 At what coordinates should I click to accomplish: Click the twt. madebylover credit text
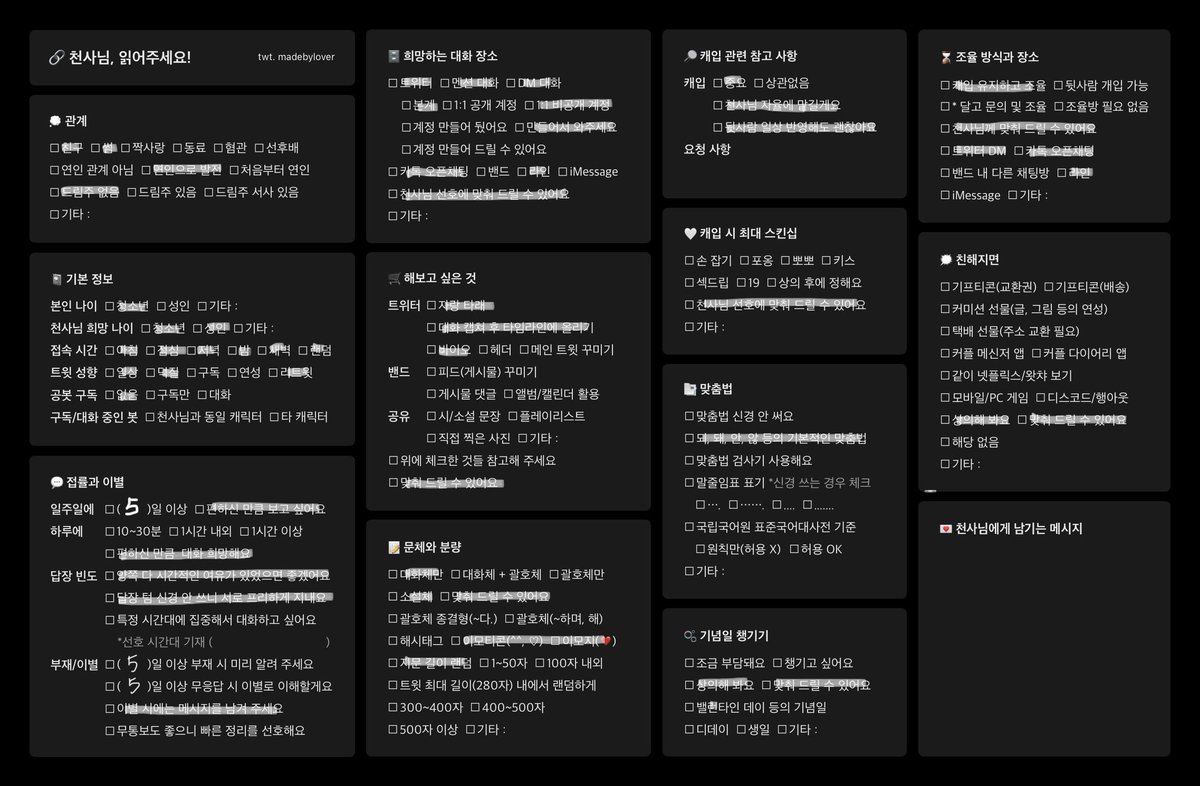point(296,57)
